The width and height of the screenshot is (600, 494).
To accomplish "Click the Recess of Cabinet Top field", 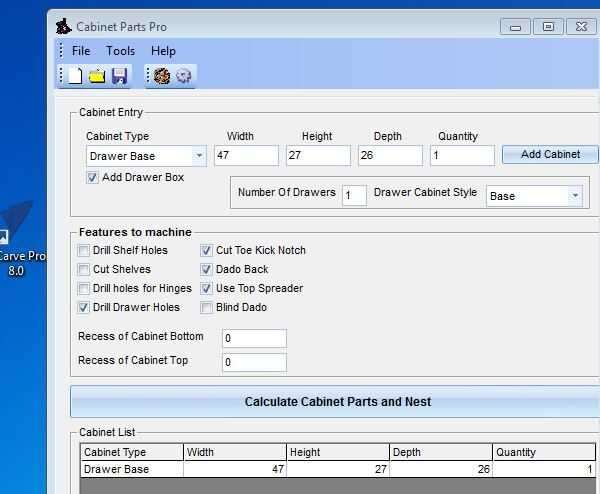I will coord(254,362).
